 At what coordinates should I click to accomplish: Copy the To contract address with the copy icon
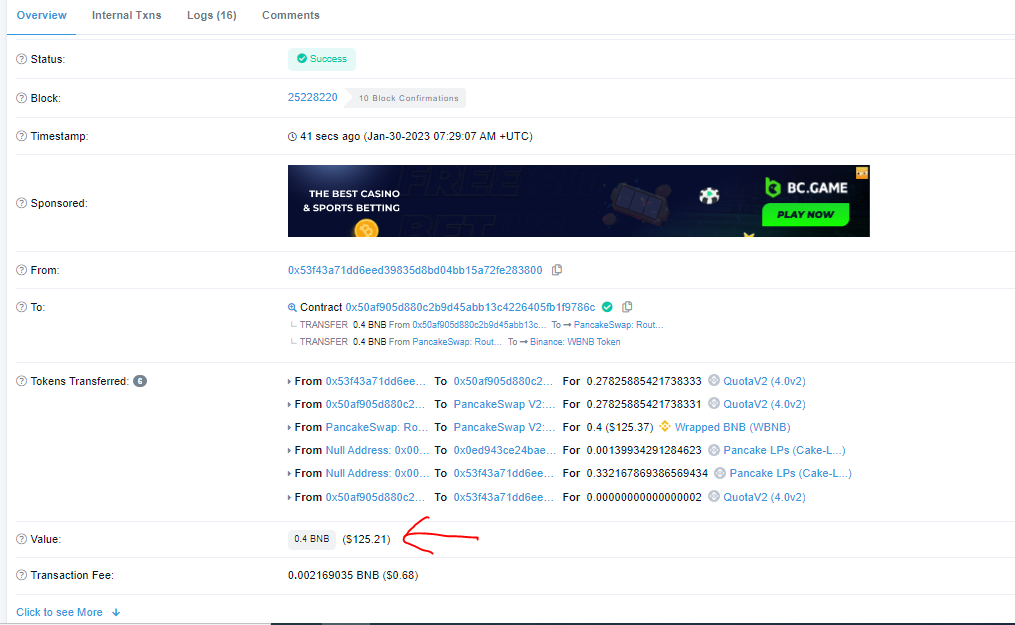point(627,307)
